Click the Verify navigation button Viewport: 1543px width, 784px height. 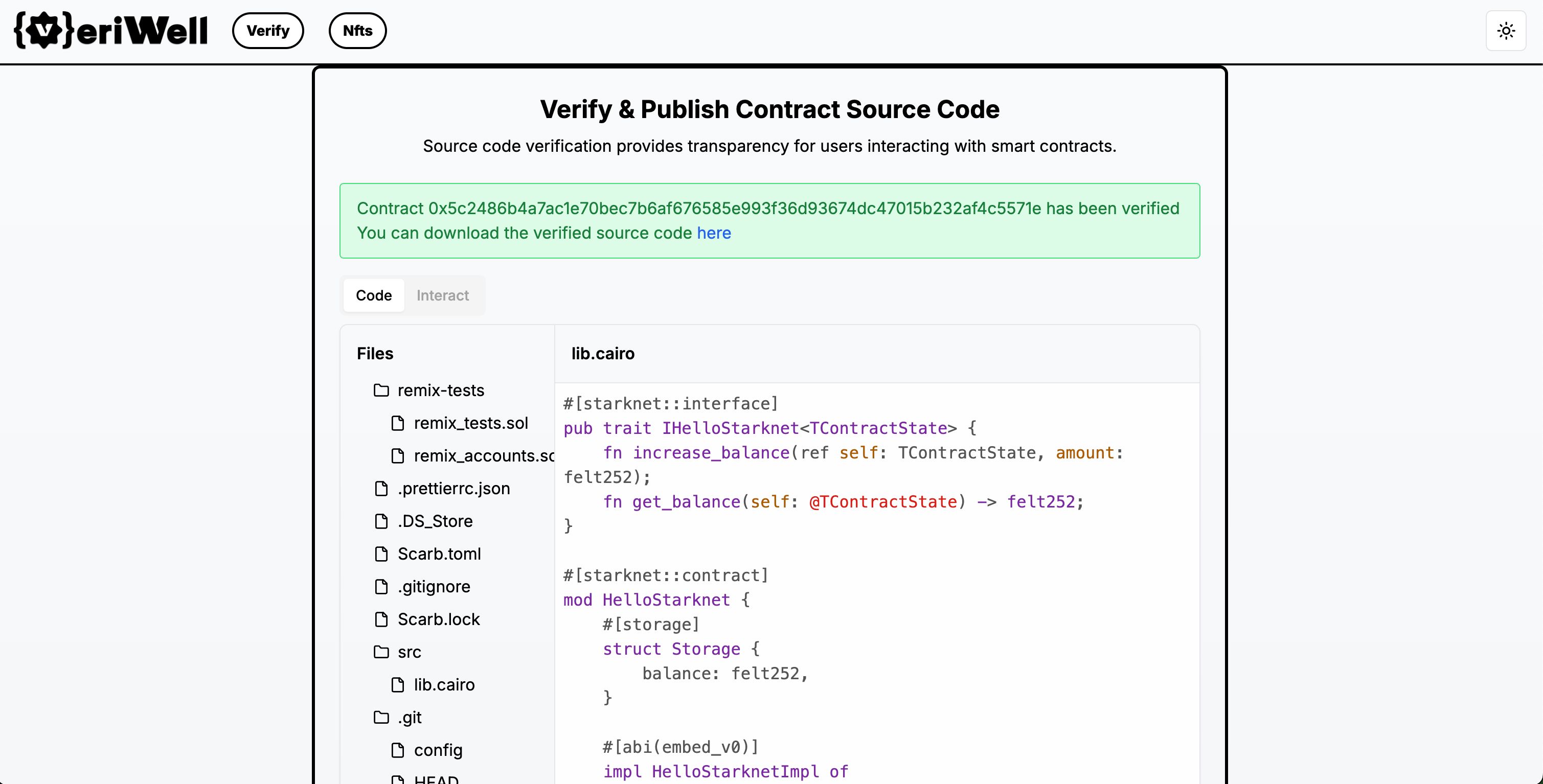coord(267,29)
